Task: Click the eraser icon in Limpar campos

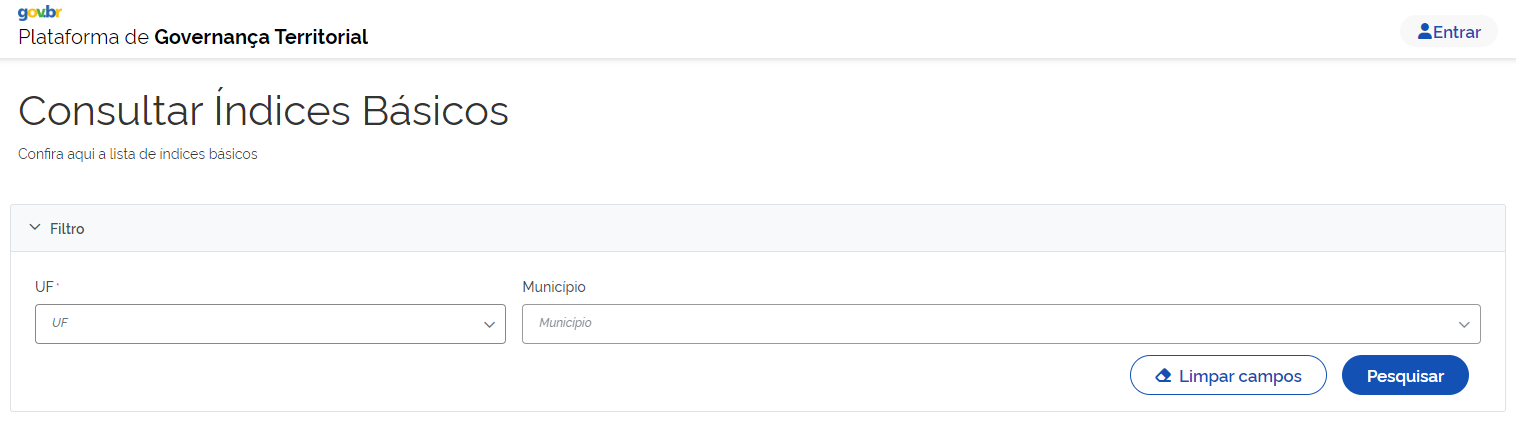Action: pyautogui.click(x=1163, y=376)
